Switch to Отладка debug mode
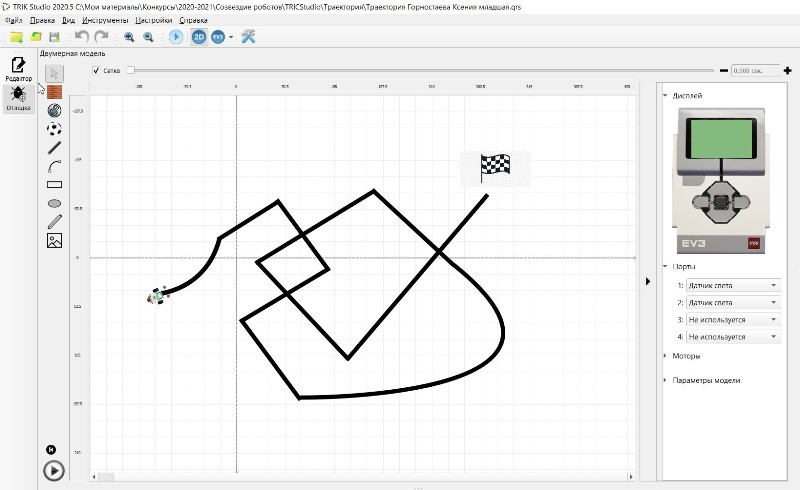 (18, 98)
